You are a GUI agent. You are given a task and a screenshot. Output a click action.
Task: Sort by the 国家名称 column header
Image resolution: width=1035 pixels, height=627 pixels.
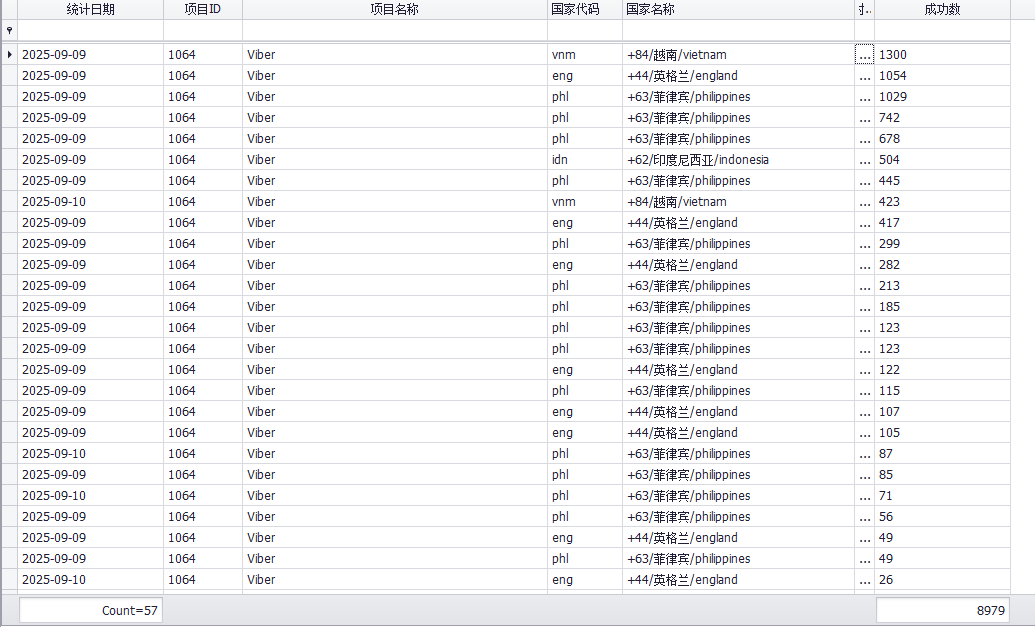coord(738,9)
